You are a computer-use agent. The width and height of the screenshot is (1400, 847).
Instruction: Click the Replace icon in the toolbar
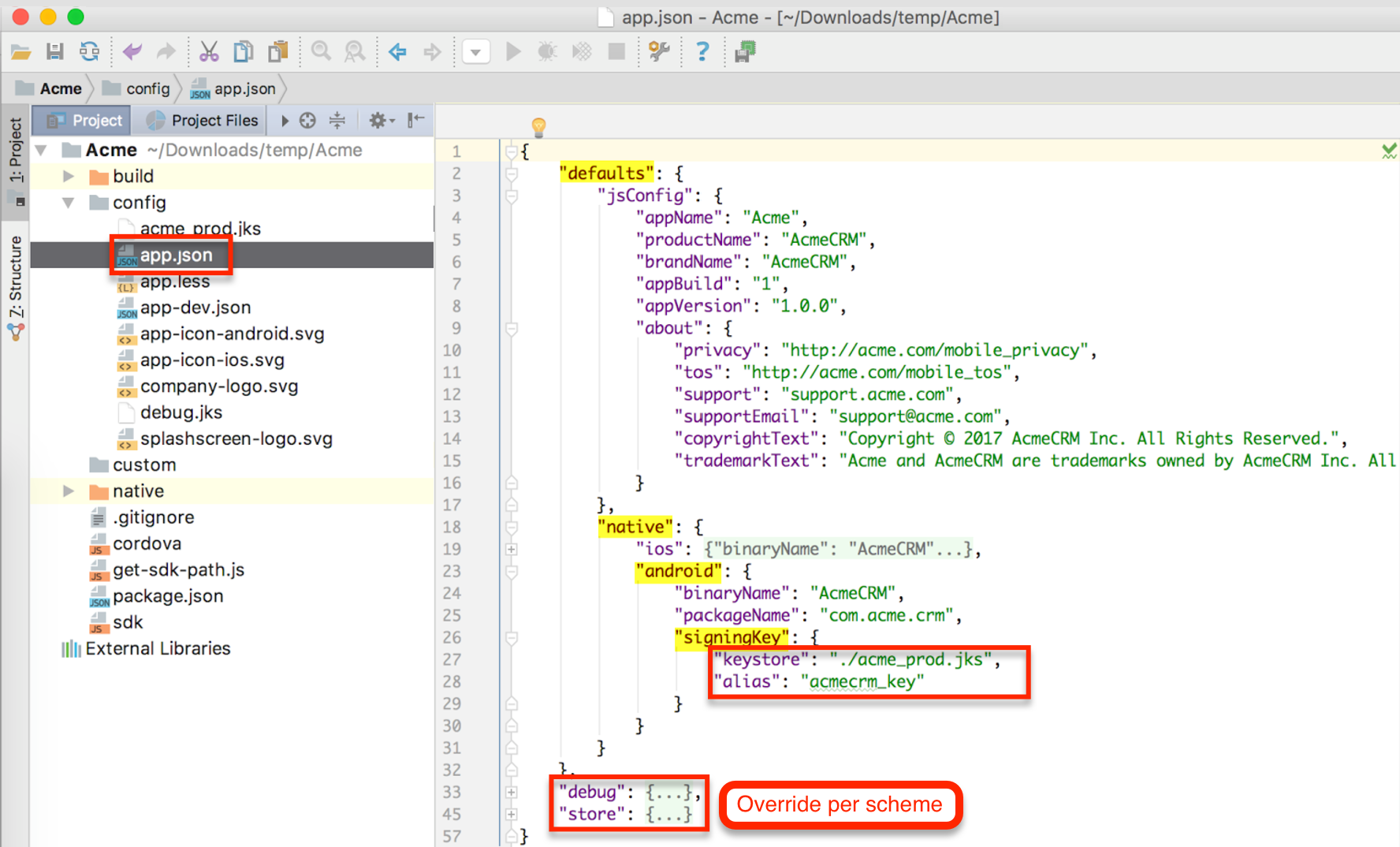tap(356, 52)
